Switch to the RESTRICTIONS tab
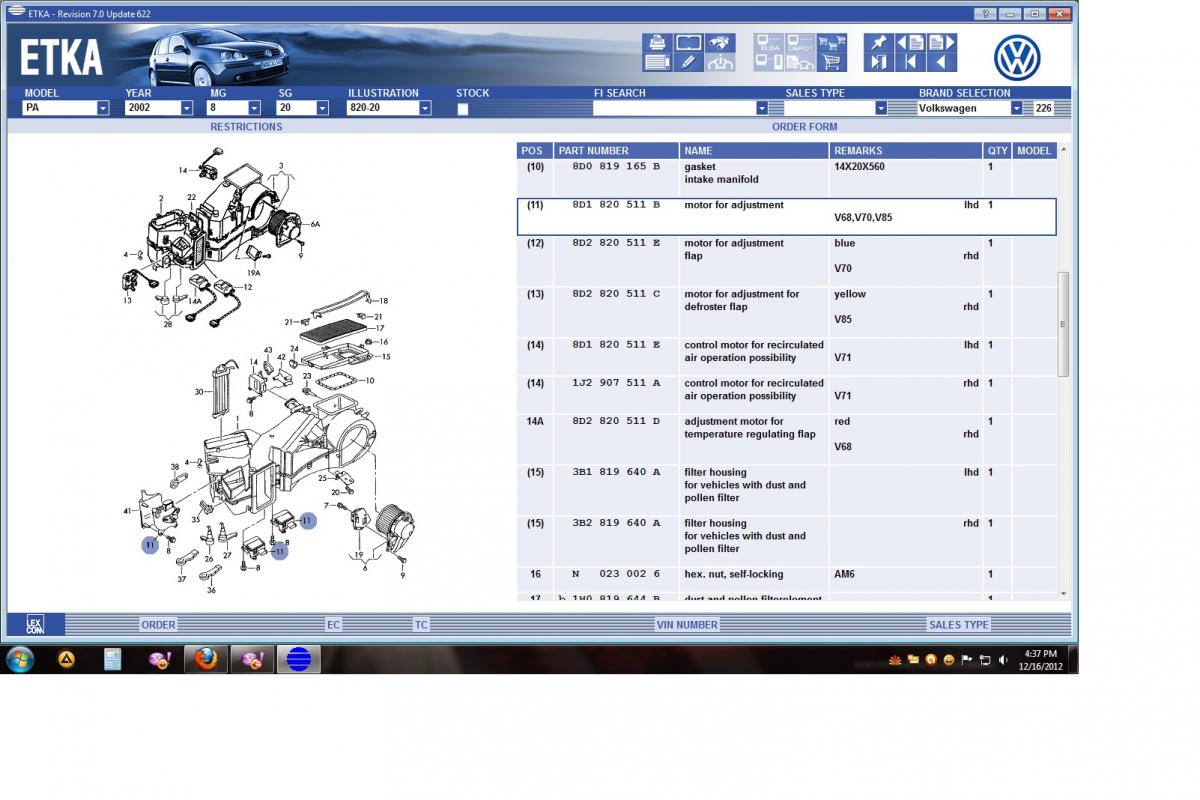The width and height of the screenshot is (1200, 800). click(x=246, y=127)
